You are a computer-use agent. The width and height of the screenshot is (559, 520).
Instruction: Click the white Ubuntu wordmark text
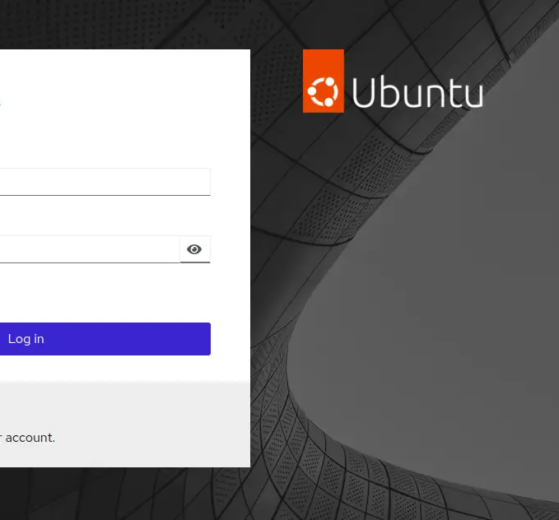(x=417, y=92)
